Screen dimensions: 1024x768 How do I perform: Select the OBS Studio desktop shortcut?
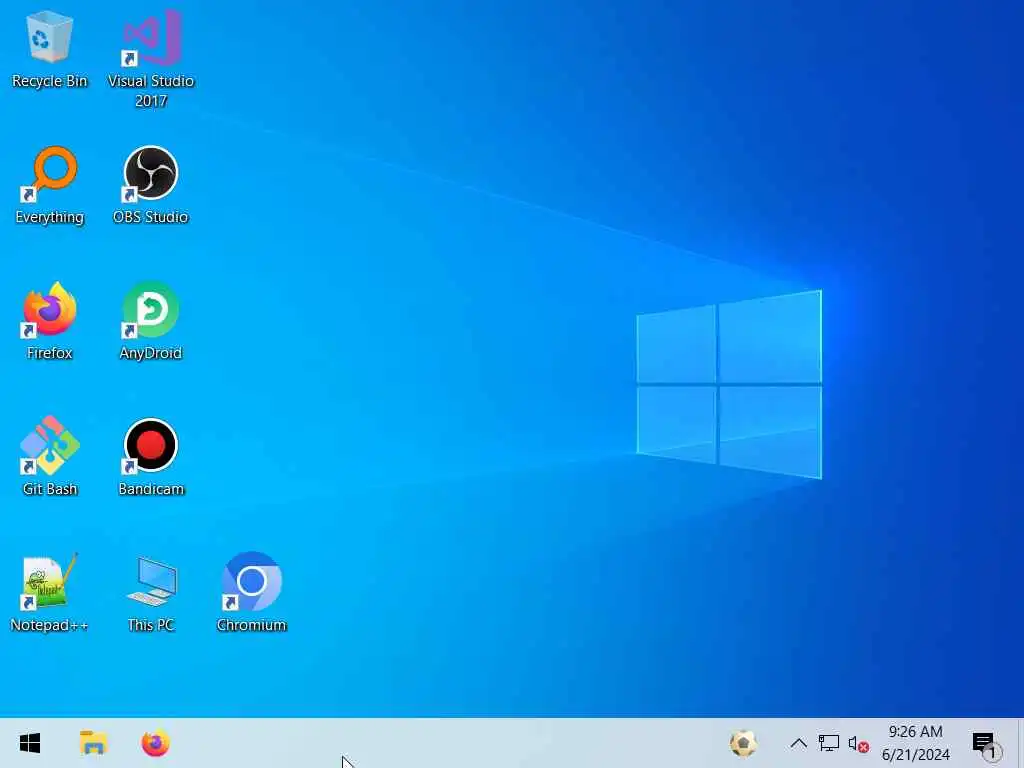(x=151, y=185)
